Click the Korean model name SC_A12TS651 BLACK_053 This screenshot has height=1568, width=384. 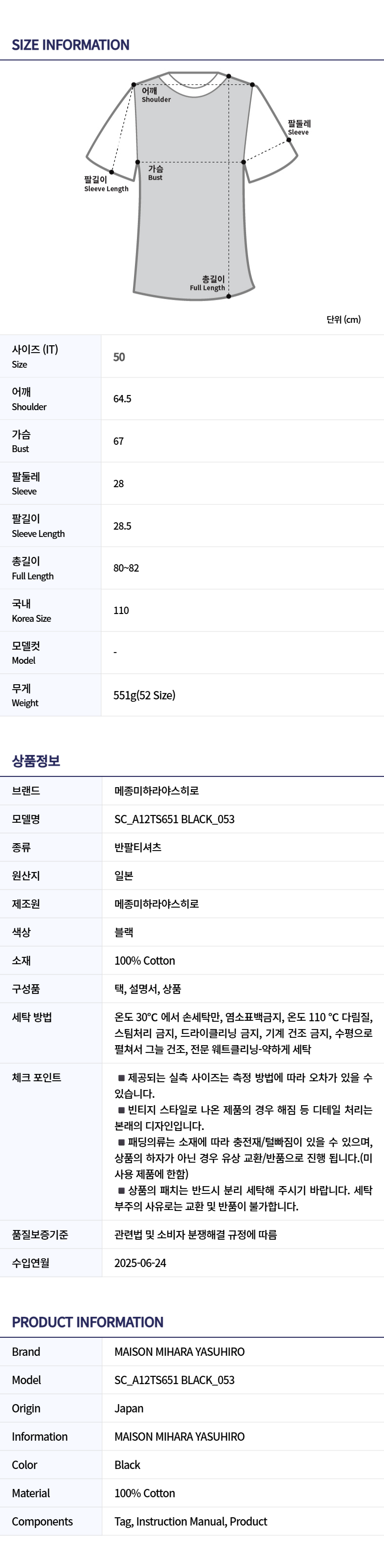[x=174, y=819]
